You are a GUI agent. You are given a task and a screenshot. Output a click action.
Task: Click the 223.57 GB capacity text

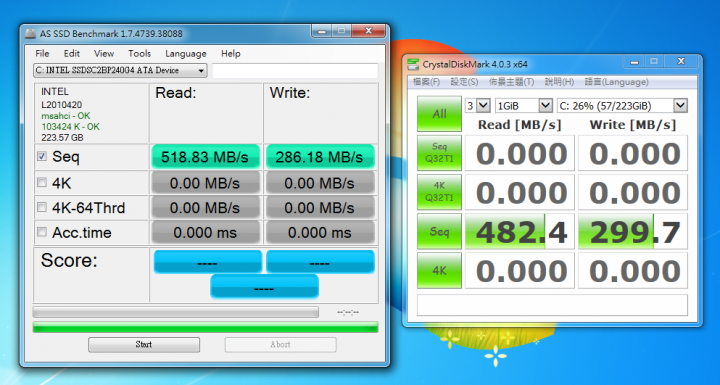(x=62, y=138)
